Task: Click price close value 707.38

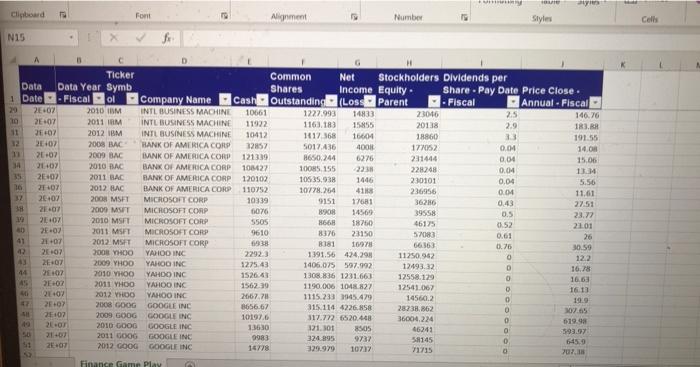Action: point(573,352)
